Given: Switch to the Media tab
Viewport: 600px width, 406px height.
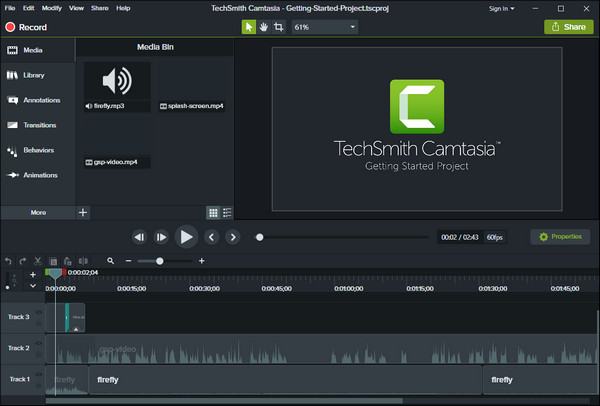Looking at the screenshot, I should click(38, 50).
